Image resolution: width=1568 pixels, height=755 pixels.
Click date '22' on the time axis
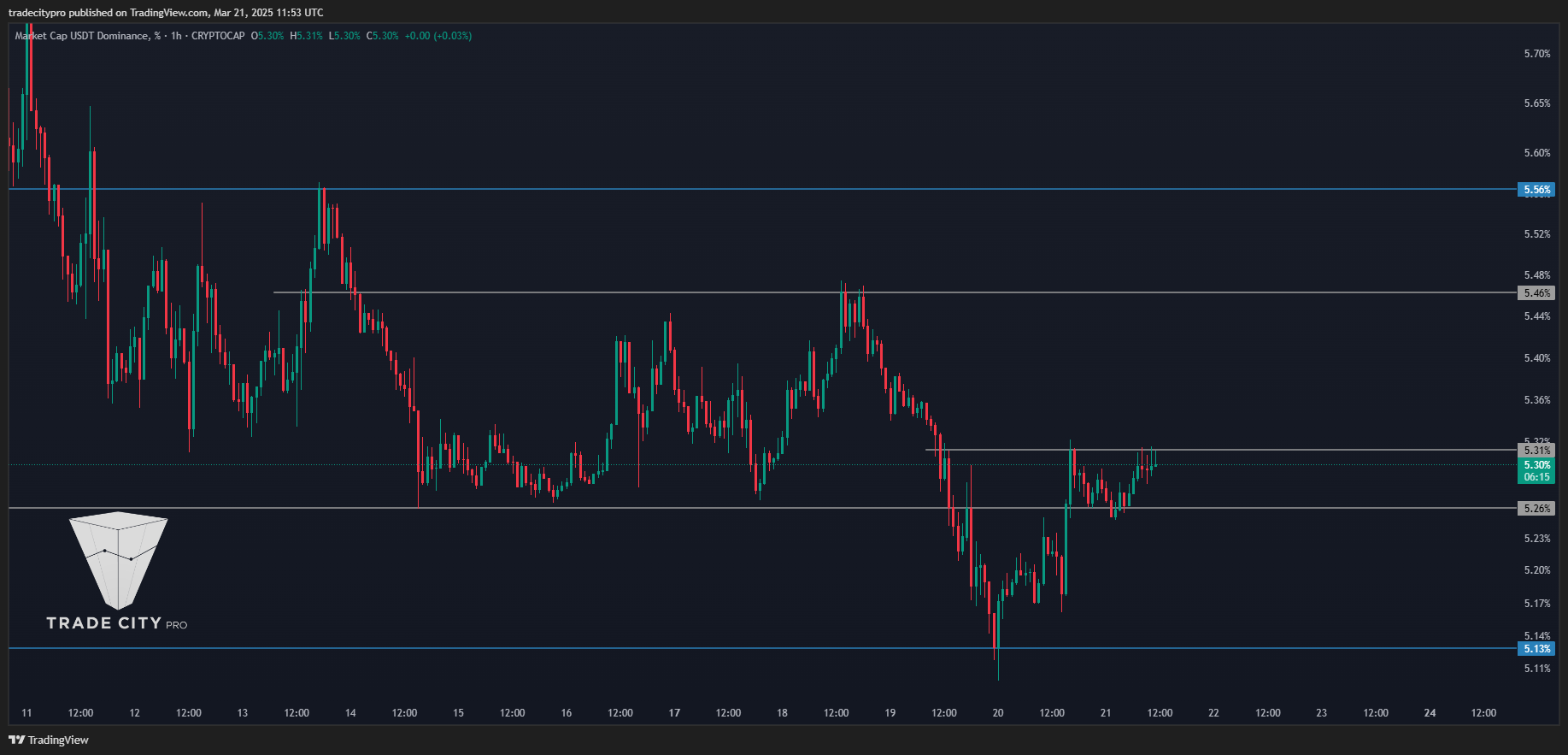(1213, 713)
